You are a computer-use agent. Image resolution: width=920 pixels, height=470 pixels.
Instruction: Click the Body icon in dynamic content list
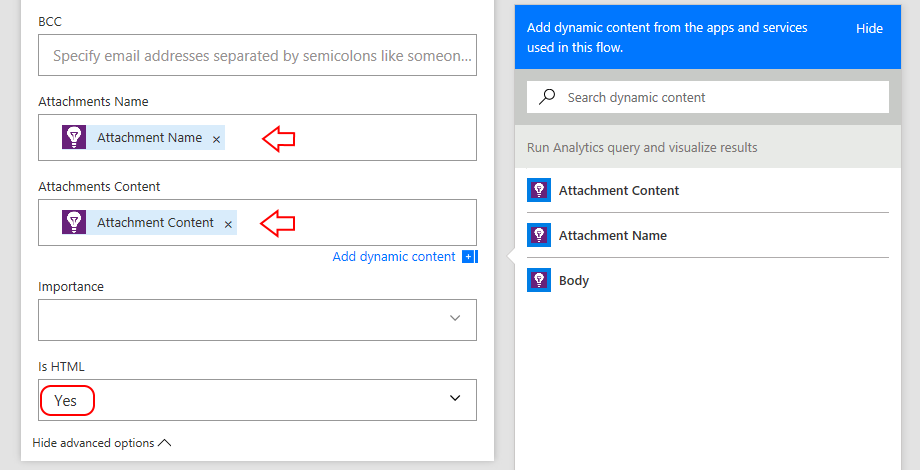539,281
